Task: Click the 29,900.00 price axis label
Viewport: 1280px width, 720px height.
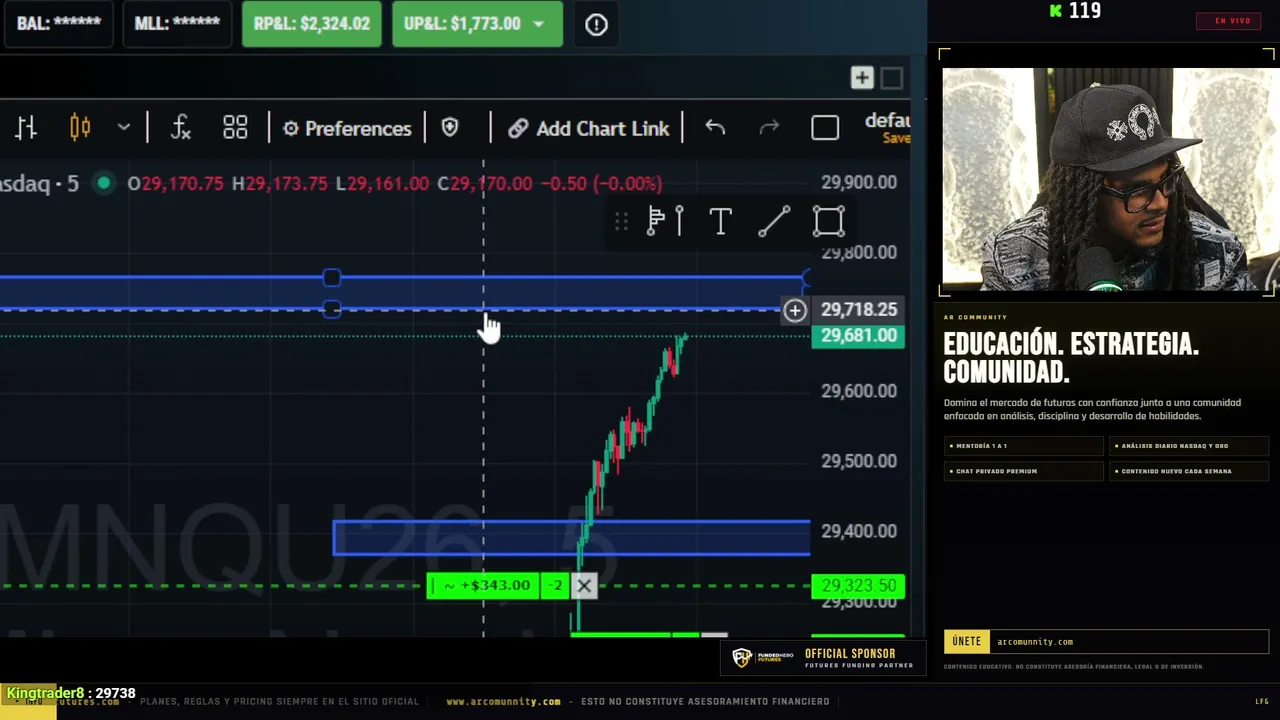Action: [x=859, y=182]
